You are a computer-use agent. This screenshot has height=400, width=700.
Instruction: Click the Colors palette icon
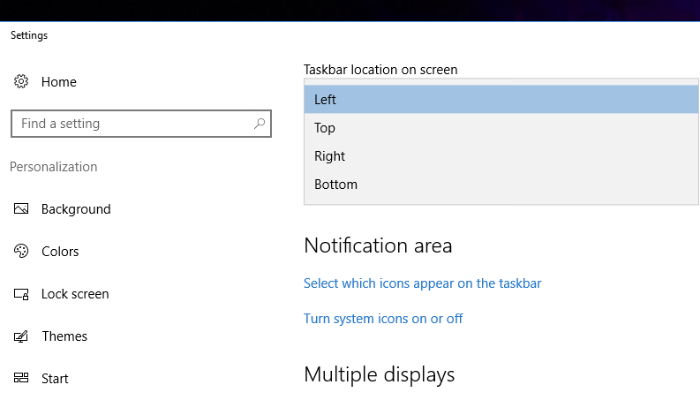pyautogui.click(x=21, y=251)
